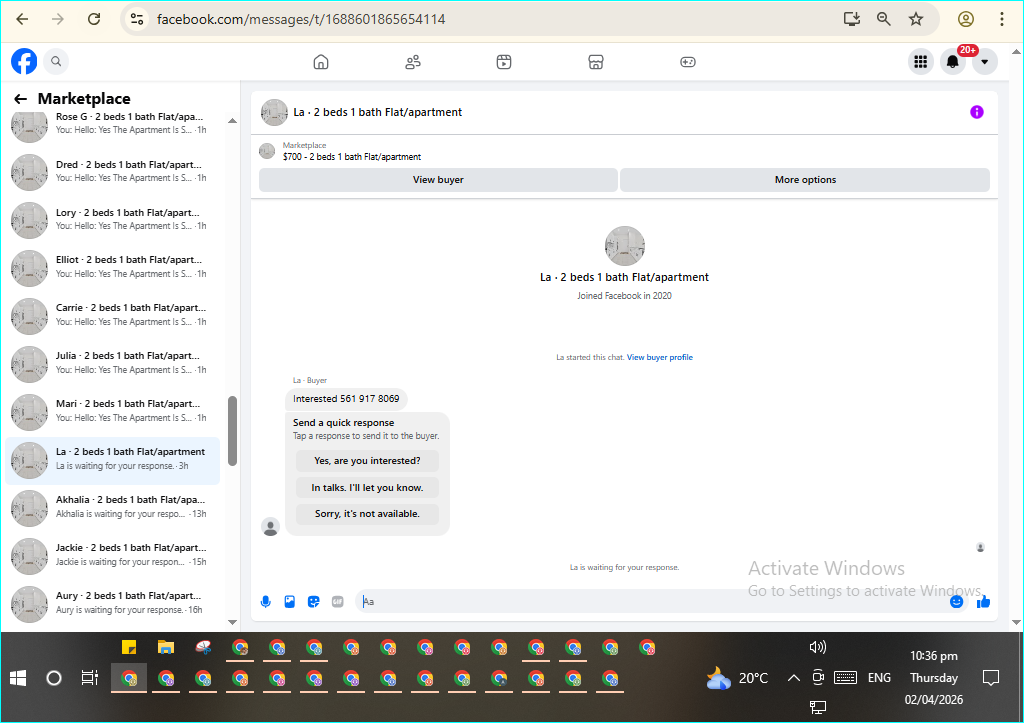This screenshot has height=723, width=1024.
Task: Click the message input field
Action: (x=653, y=602)
